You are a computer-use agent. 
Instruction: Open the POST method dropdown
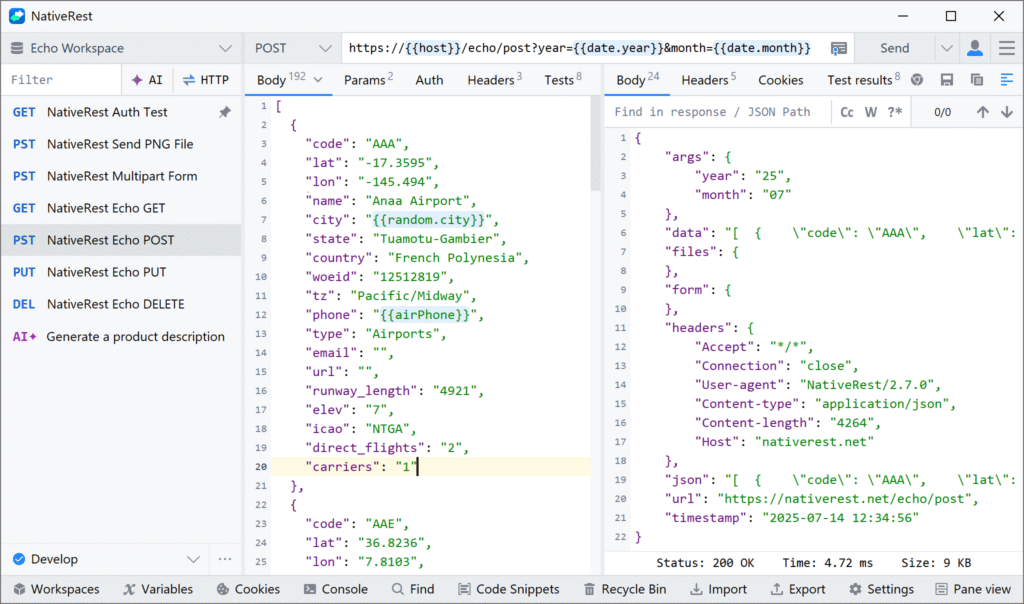293,48
